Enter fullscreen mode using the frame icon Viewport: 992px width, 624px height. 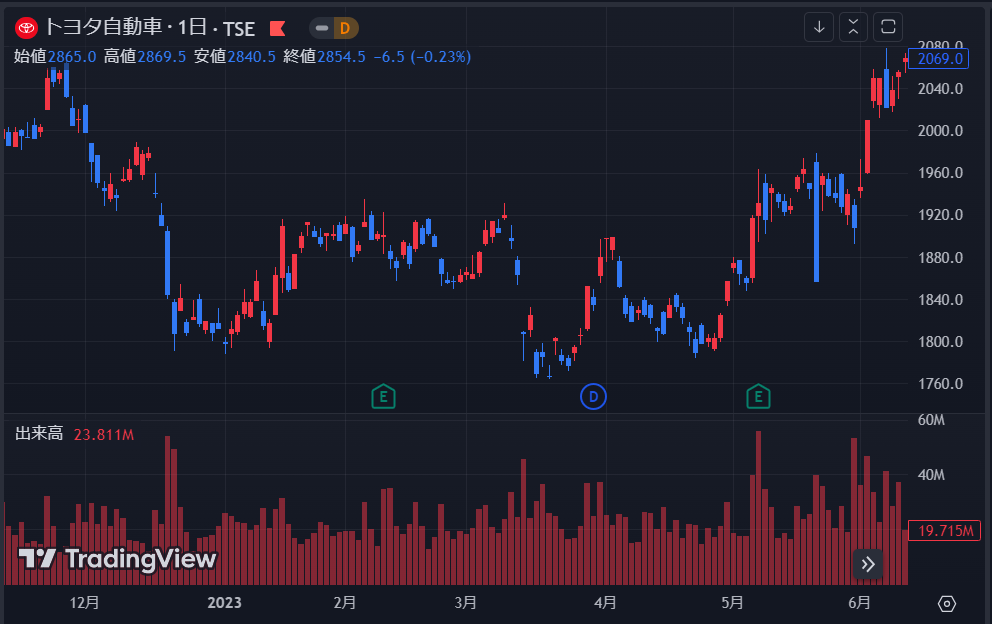[887, 27]
